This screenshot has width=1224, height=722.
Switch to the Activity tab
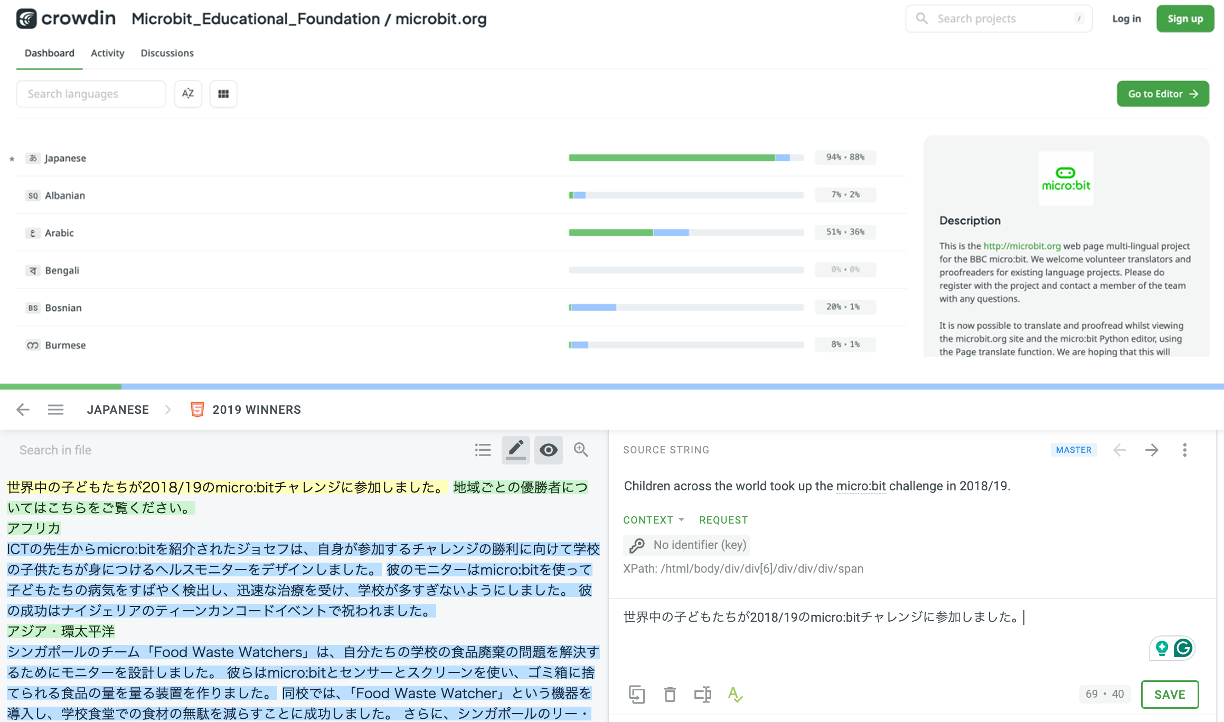pyautogui.click(x=108, y=53)
